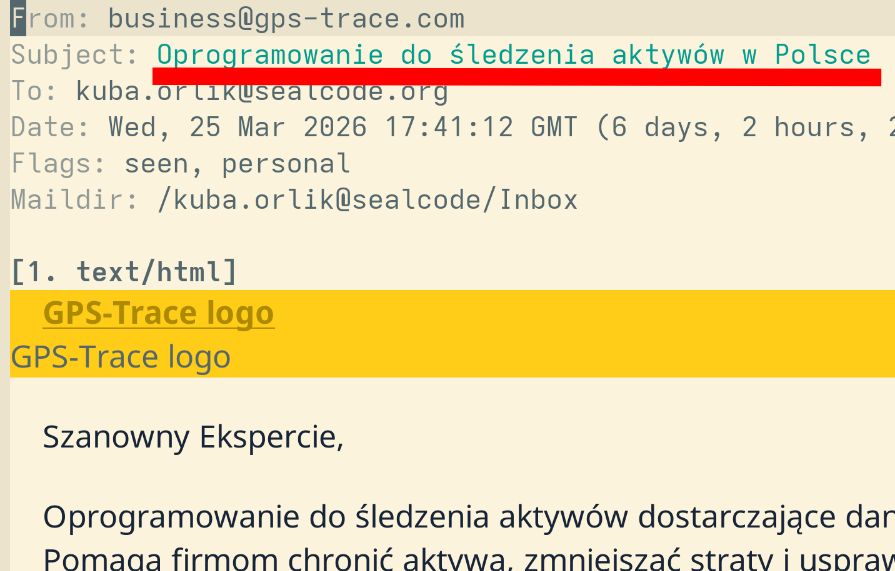This screenshot has height=571, width=895.
Task: Click the Maildir path /kuba.orlik@sealcode/Inbox
Action: tap(368, 200)
